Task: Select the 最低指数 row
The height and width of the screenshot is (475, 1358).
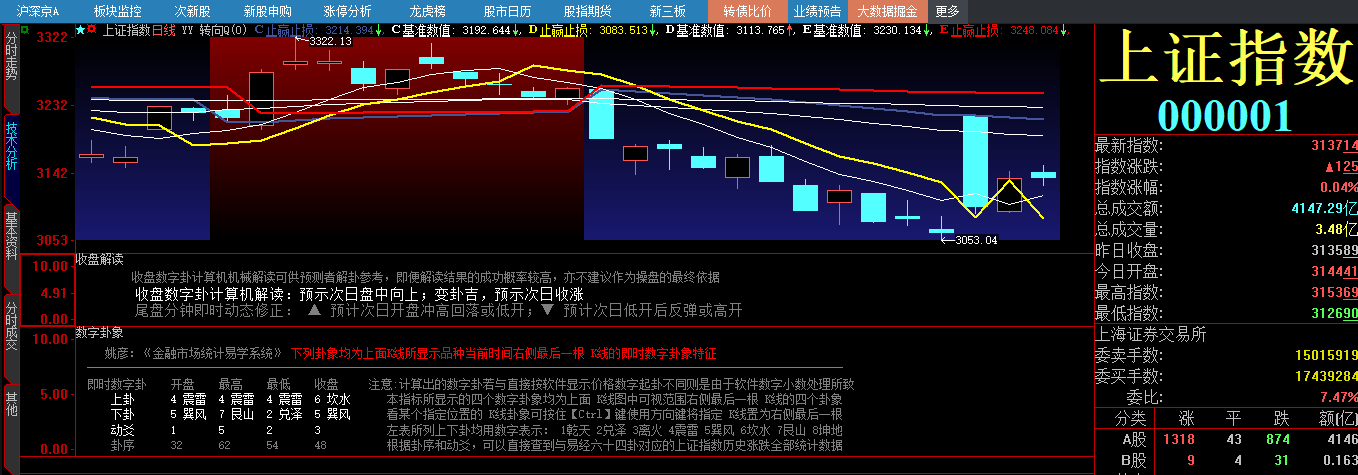Action: 1227,313
